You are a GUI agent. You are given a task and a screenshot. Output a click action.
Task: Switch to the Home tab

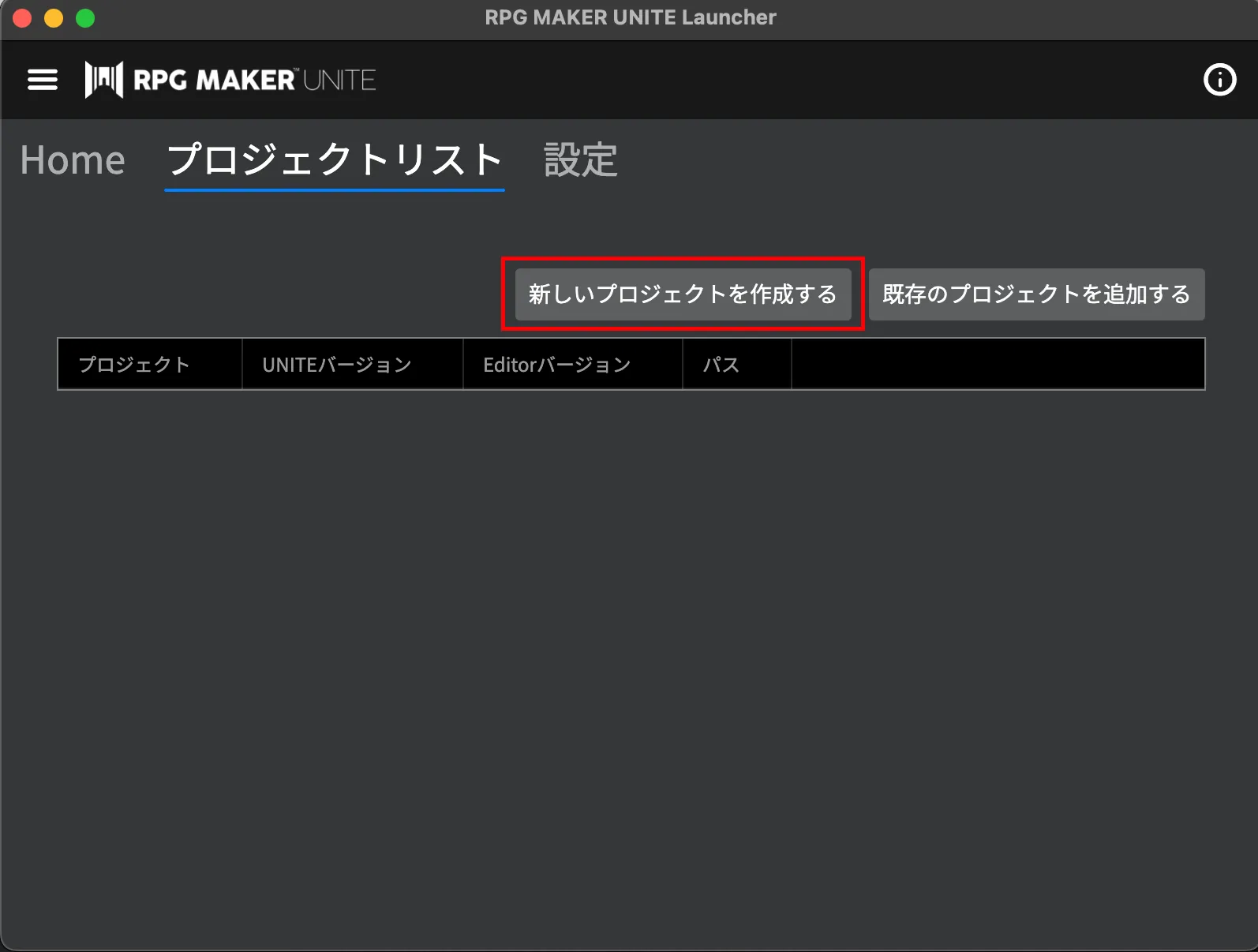pyautogui.click(x=73, y=160)
